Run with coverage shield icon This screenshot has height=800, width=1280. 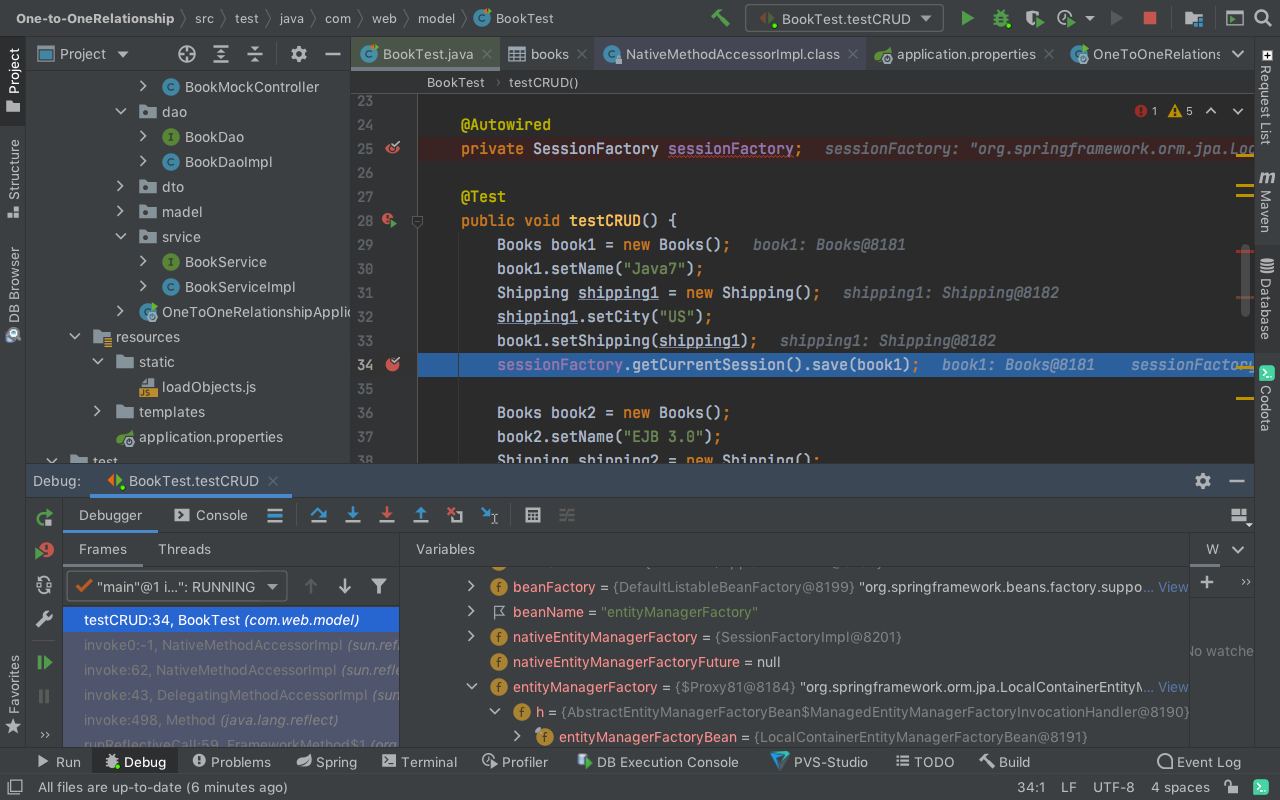1034,18
